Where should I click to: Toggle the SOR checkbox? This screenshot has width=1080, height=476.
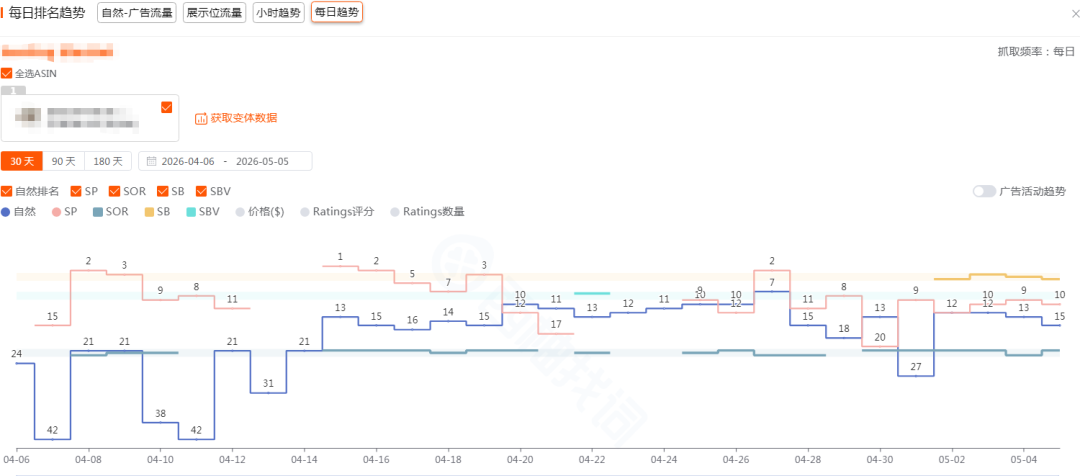[114, 191]
